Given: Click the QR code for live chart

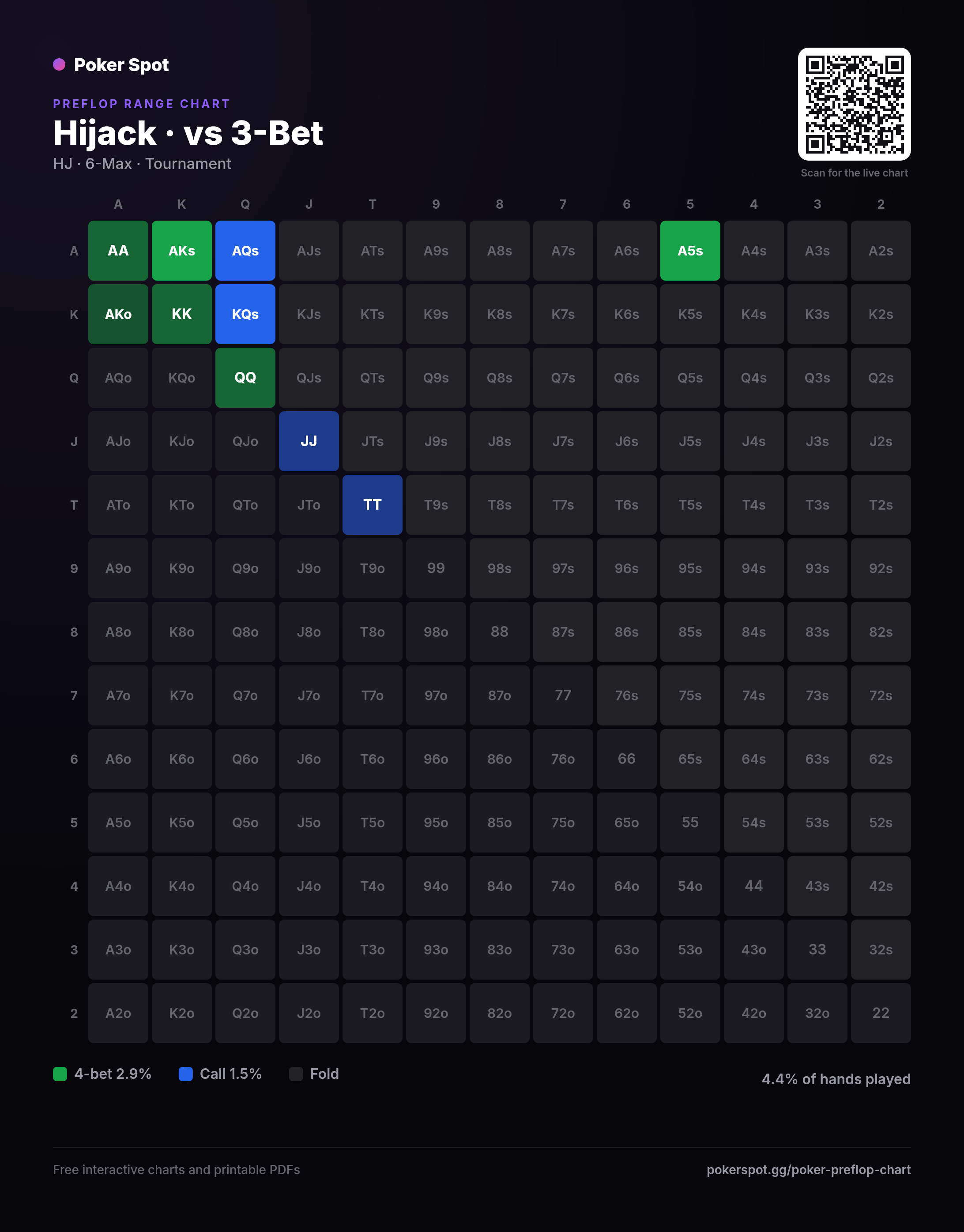Looking at the screenshot, I should 854,104.
